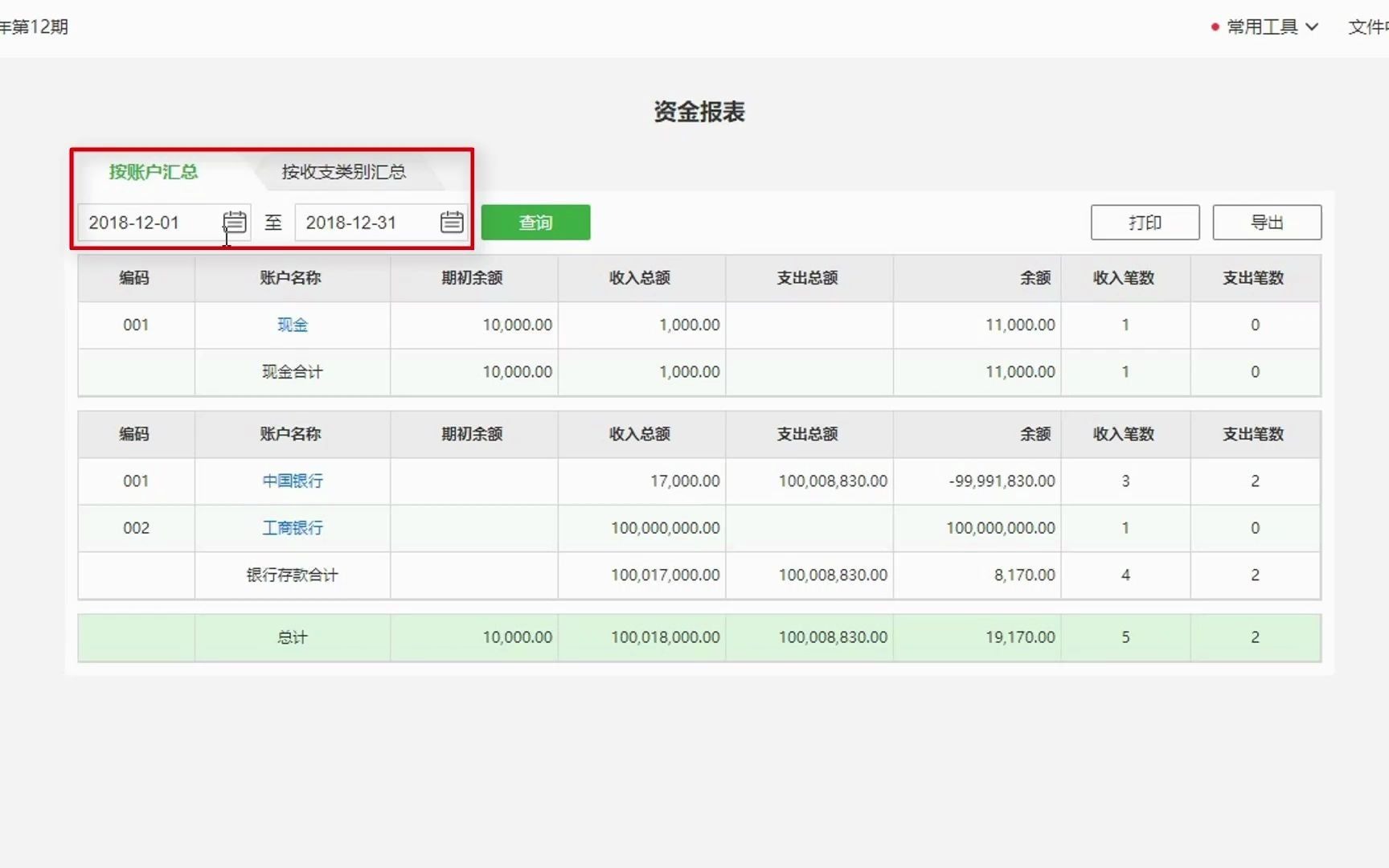The image size is (1389, 868).
Task: Open the 常用工具 dropdown menu
Action: 1272,27
